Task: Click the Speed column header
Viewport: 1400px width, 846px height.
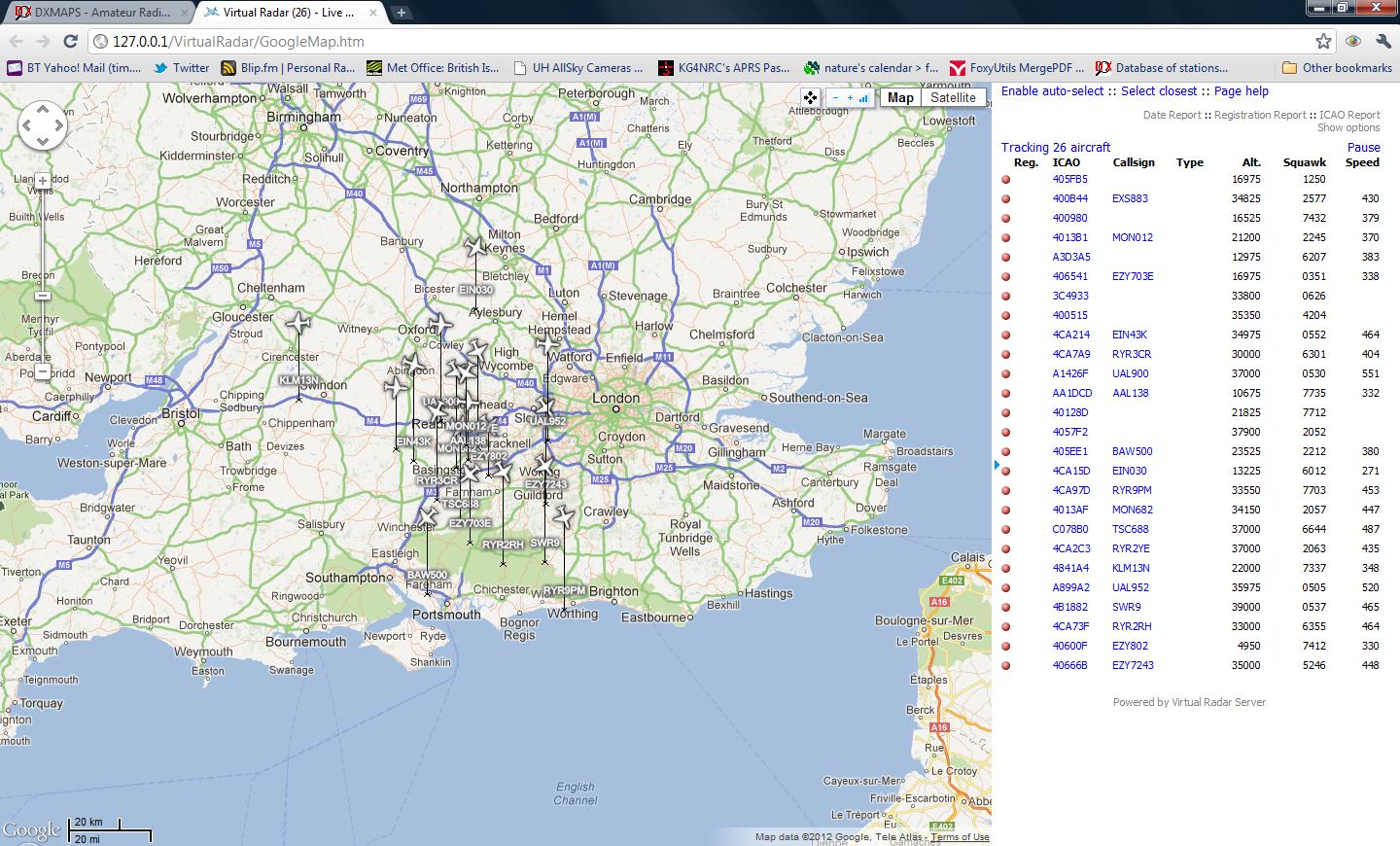Action: click(x=1362, y=162)
